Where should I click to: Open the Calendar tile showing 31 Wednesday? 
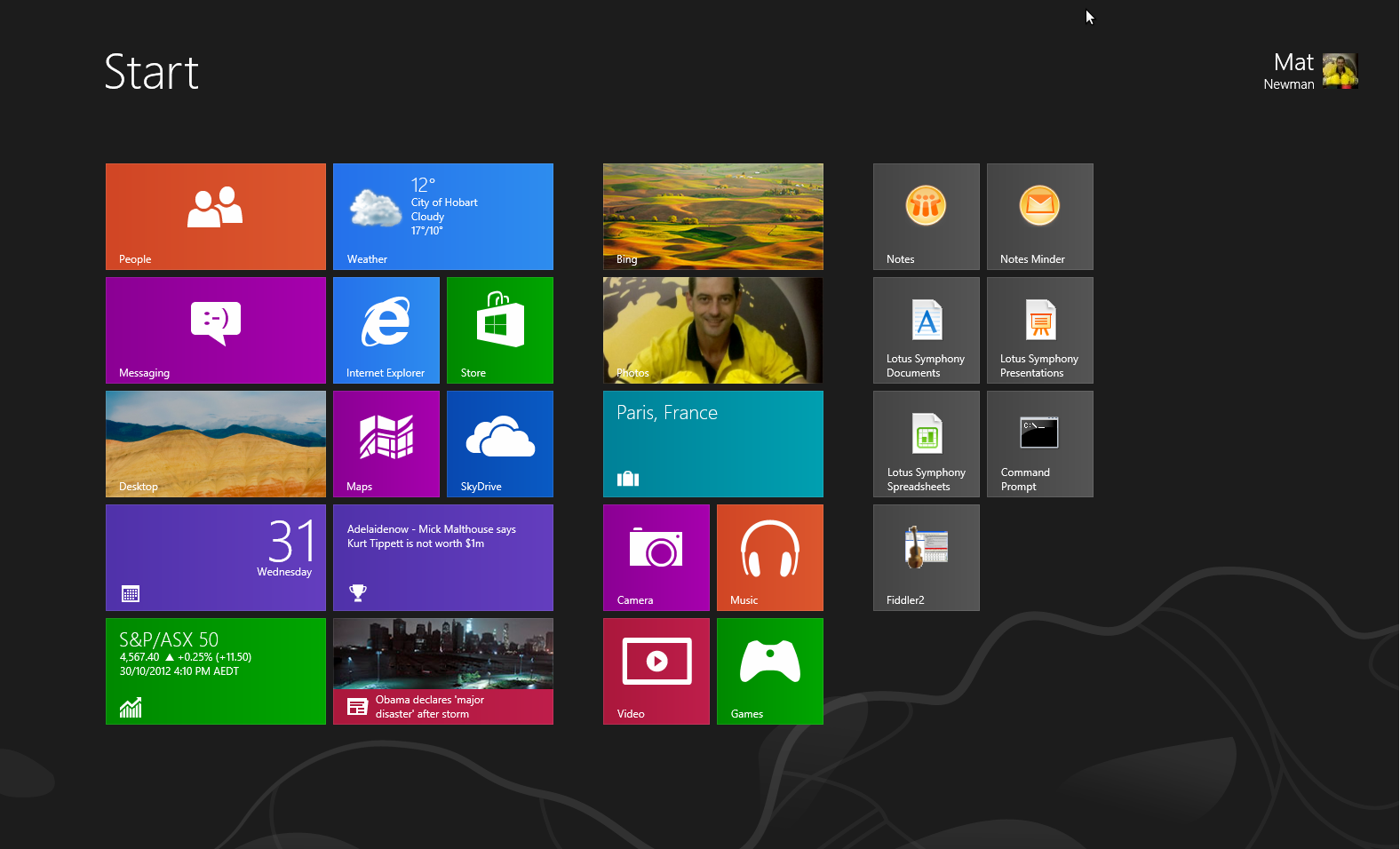(216, 558)
